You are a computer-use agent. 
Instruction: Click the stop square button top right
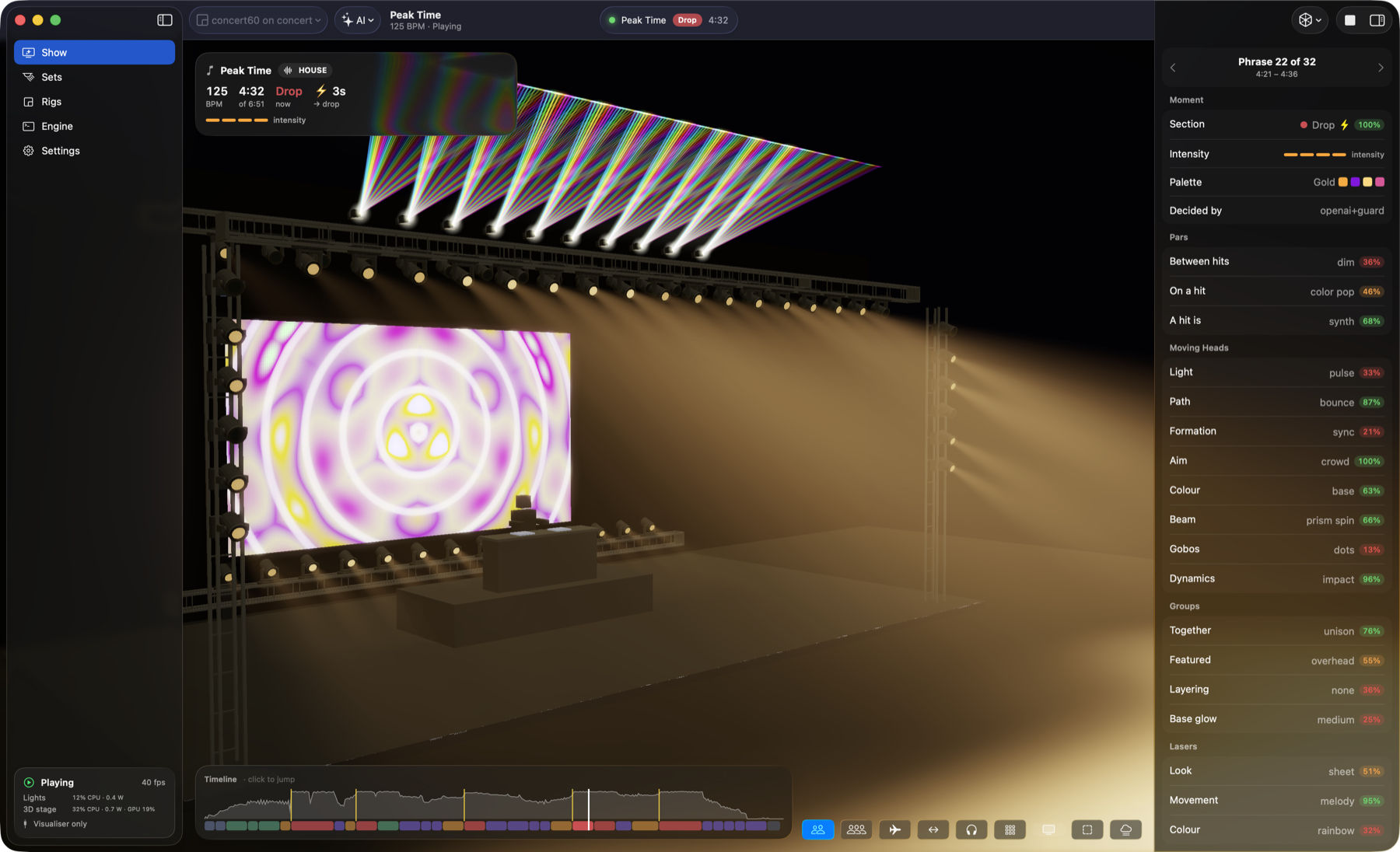click(1350, 20)
